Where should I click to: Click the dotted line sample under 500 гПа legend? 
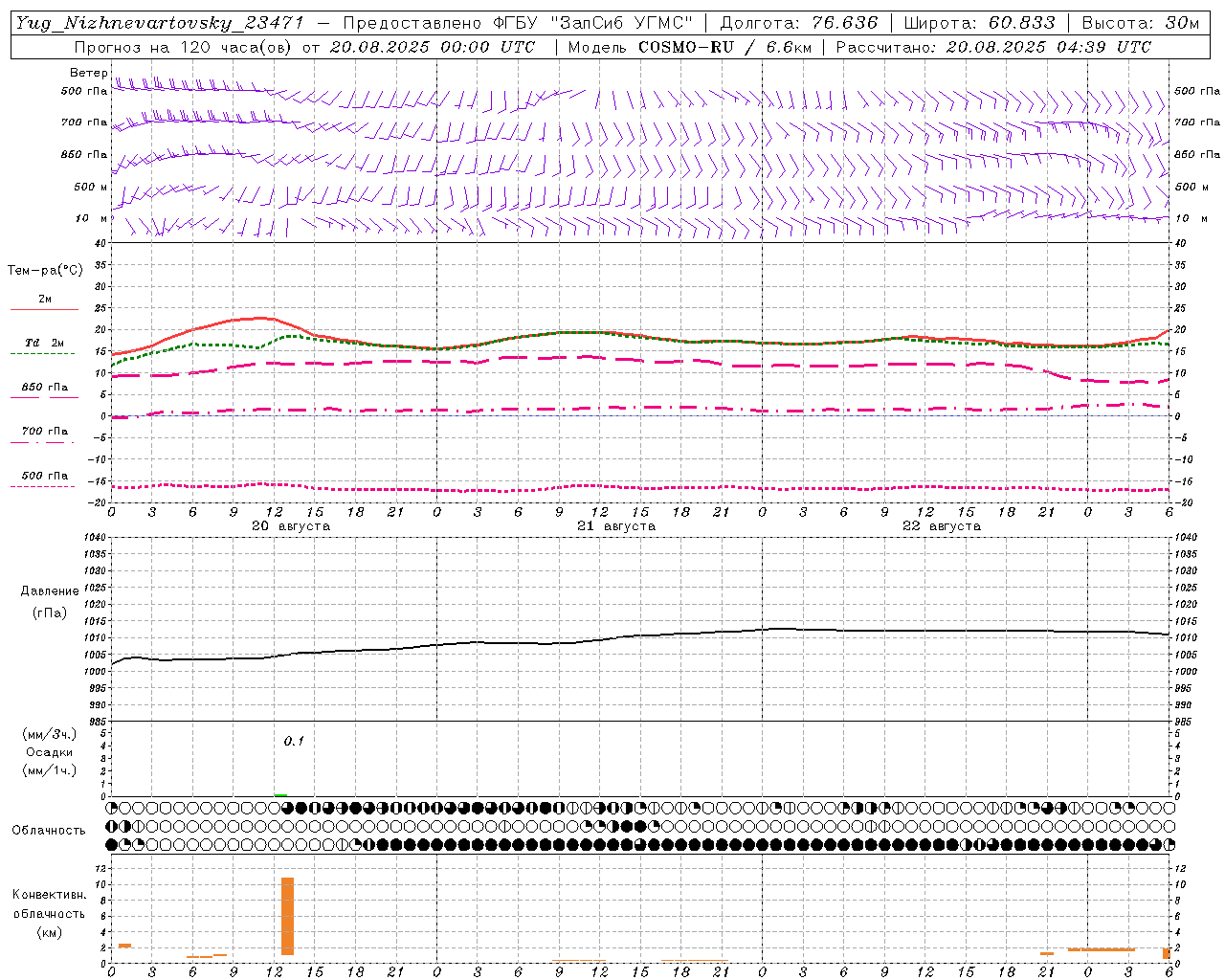42,486
